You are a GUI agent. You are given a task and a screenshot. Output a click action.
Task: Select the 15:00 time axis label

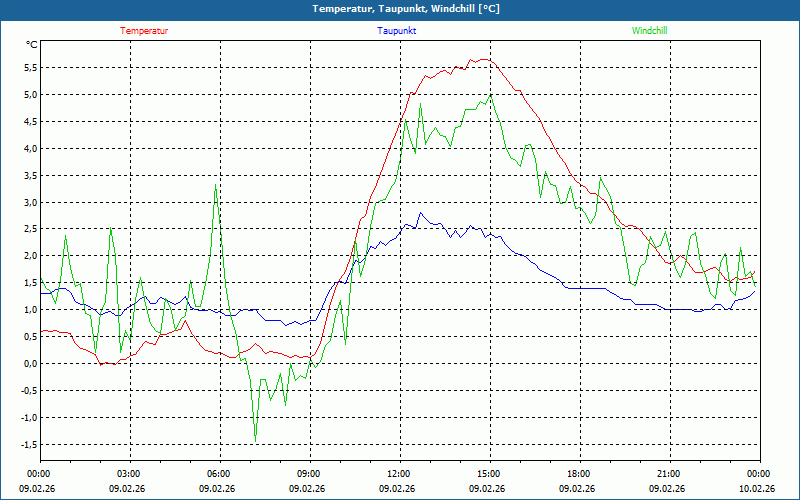(489, 474)
